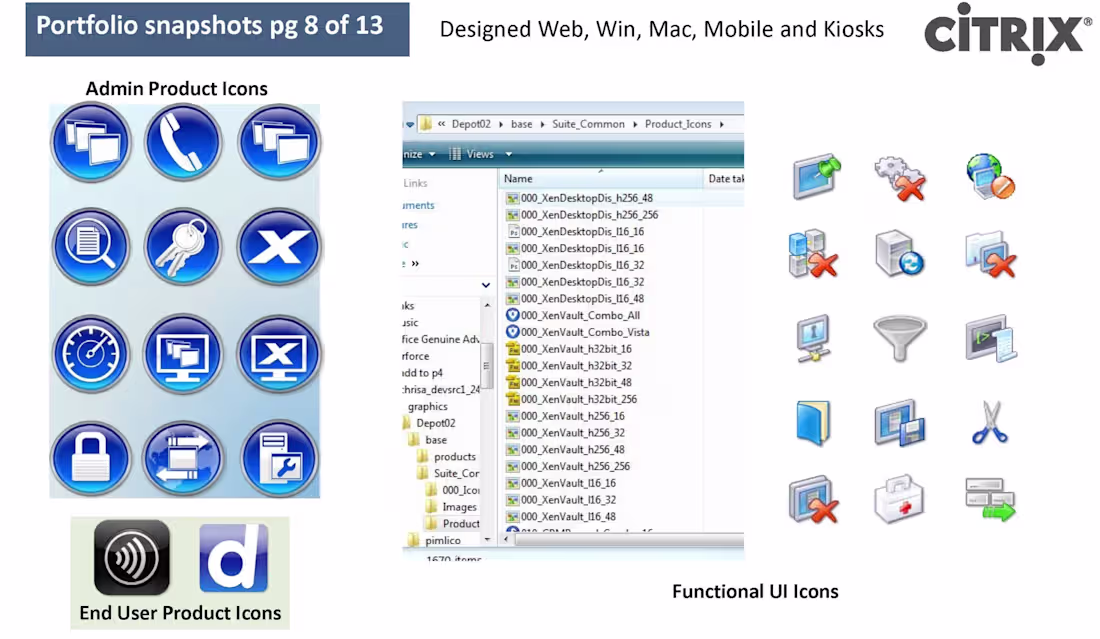Select file 000_XenVault_h32bit_16

pos(569,349)
